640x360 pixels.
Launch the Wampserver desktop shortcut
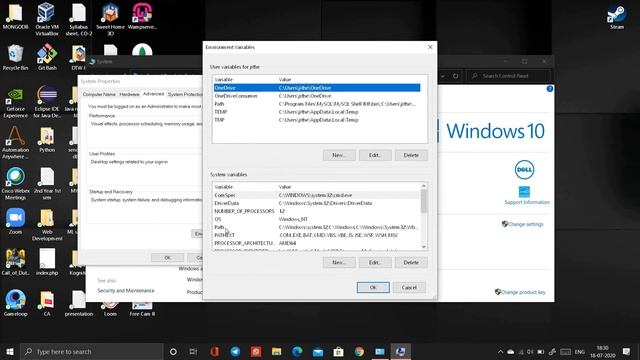[x=142, y=16]
